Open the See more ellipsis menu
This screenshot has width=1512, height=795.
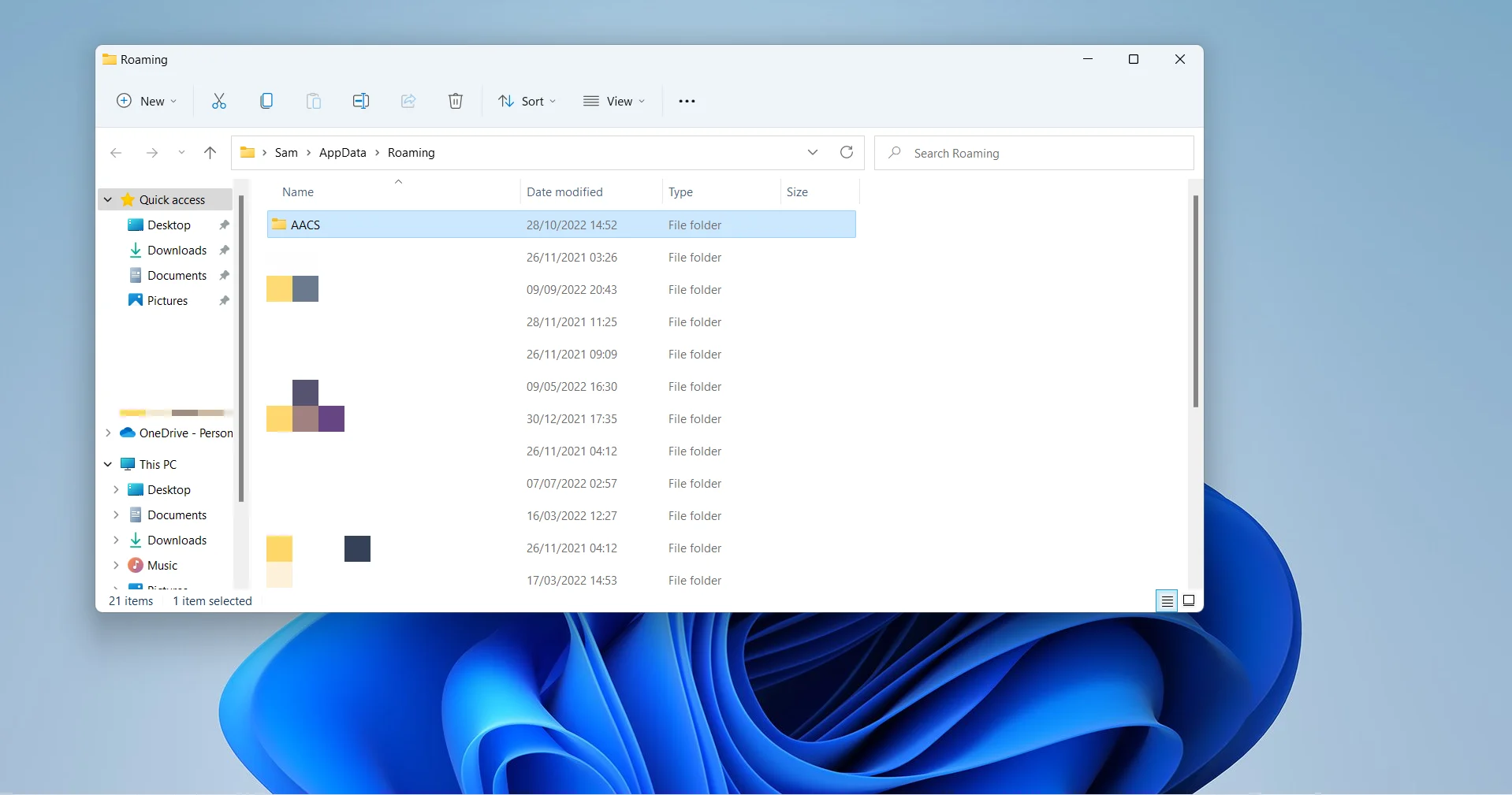click(687, 101)
